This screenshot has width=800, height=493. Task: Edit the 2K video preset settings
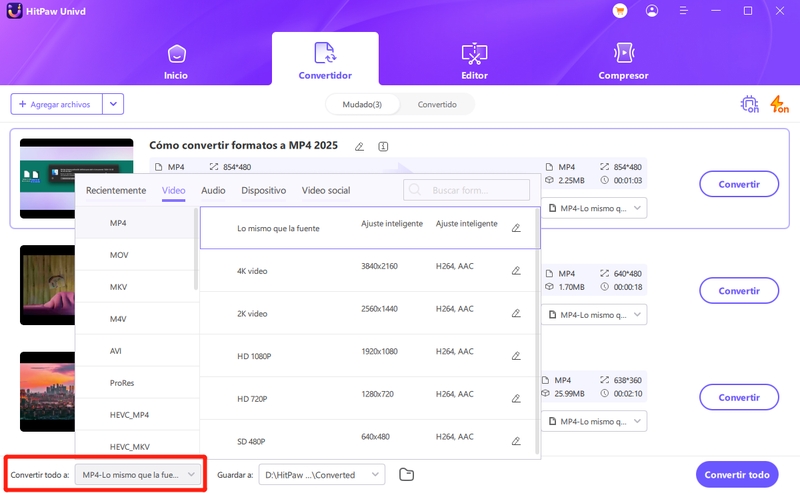click(516, 313)
